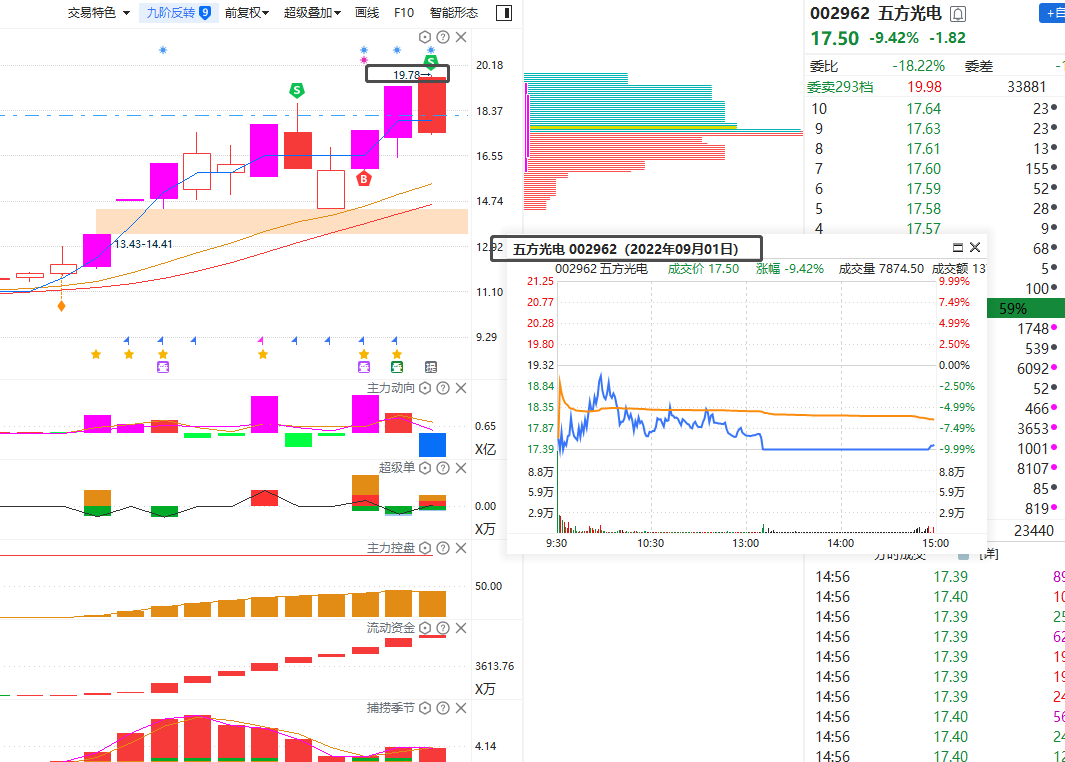Show help for the 主力动向 indicator
Viewport: 1065px width, 762px height.
tap(443, 388)
